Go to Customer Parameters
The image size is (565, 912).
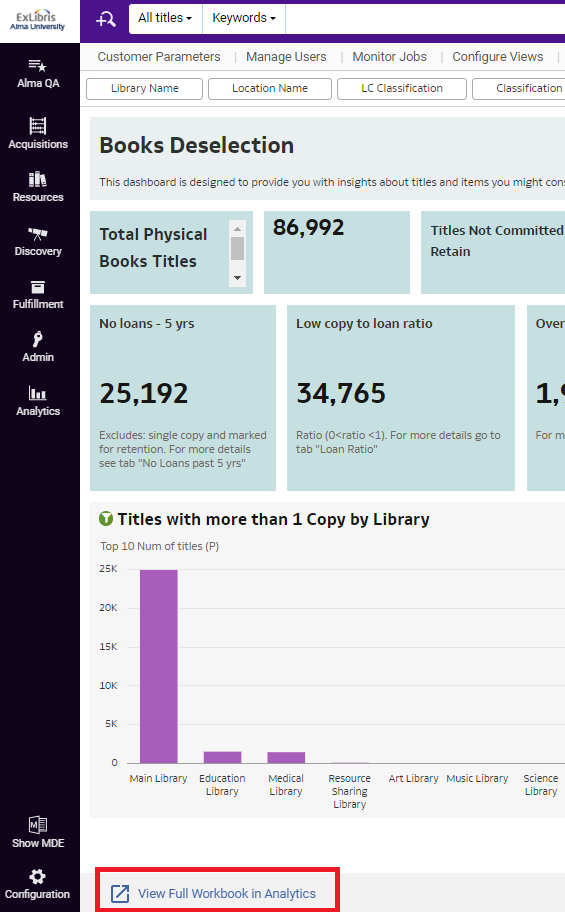click(159, 57)
